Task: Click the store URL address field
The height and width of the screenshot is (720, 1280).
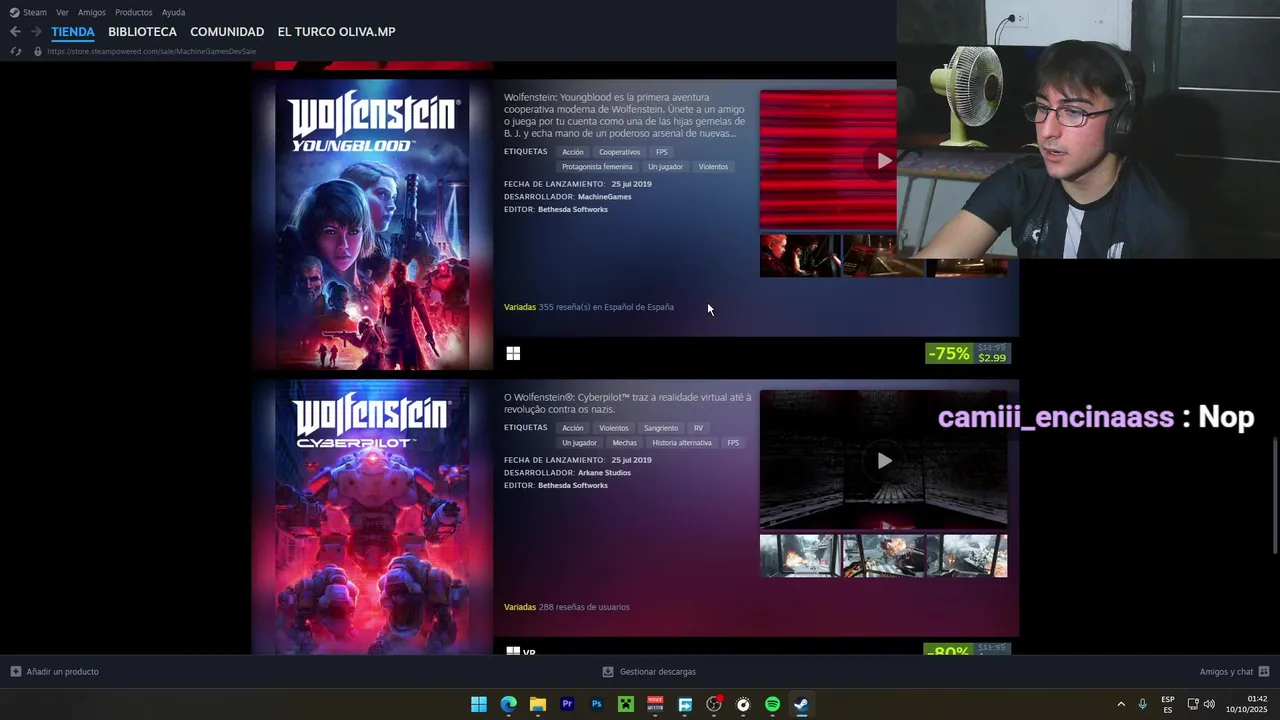Action: pyautogui.click(x=151, y=51)
